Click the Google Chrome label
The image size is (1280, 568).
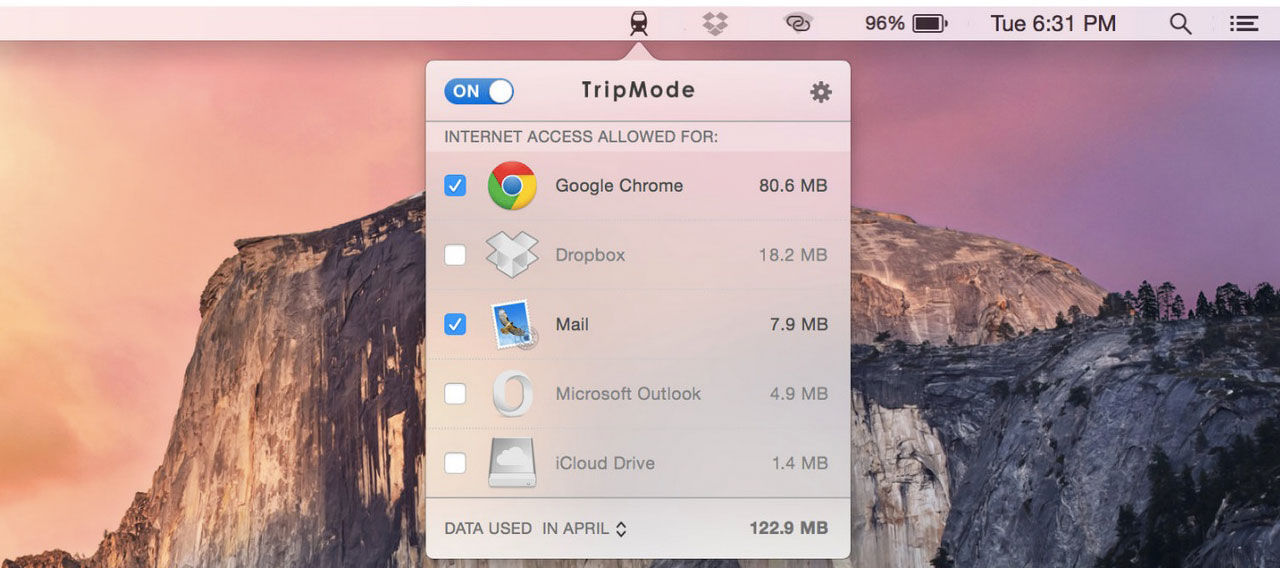[619, 185]
